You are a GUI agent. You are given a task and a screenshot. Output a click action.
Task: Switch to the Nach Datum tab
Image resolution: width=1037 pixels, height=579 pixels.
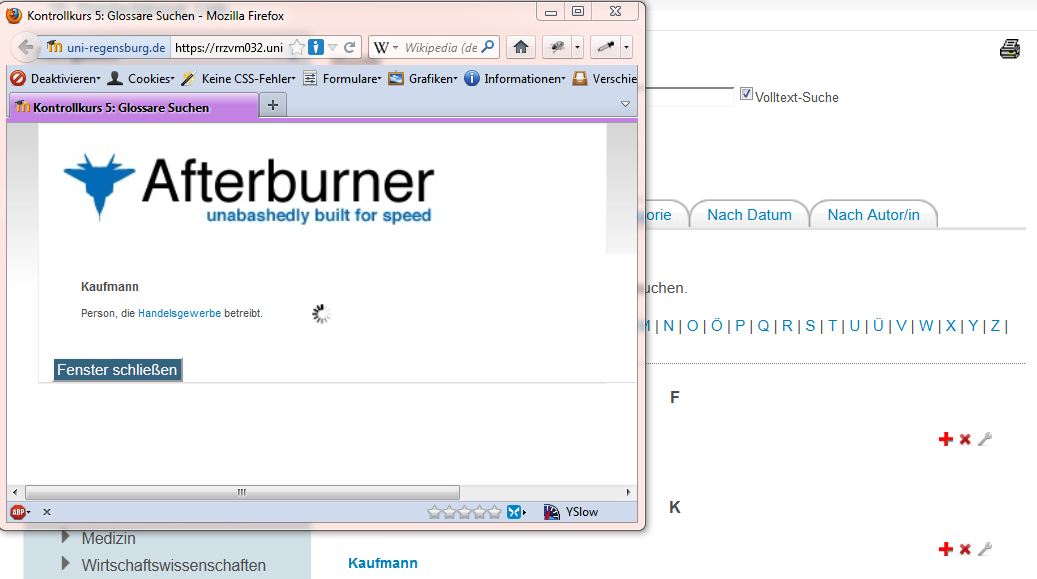(x=749, y=214)
